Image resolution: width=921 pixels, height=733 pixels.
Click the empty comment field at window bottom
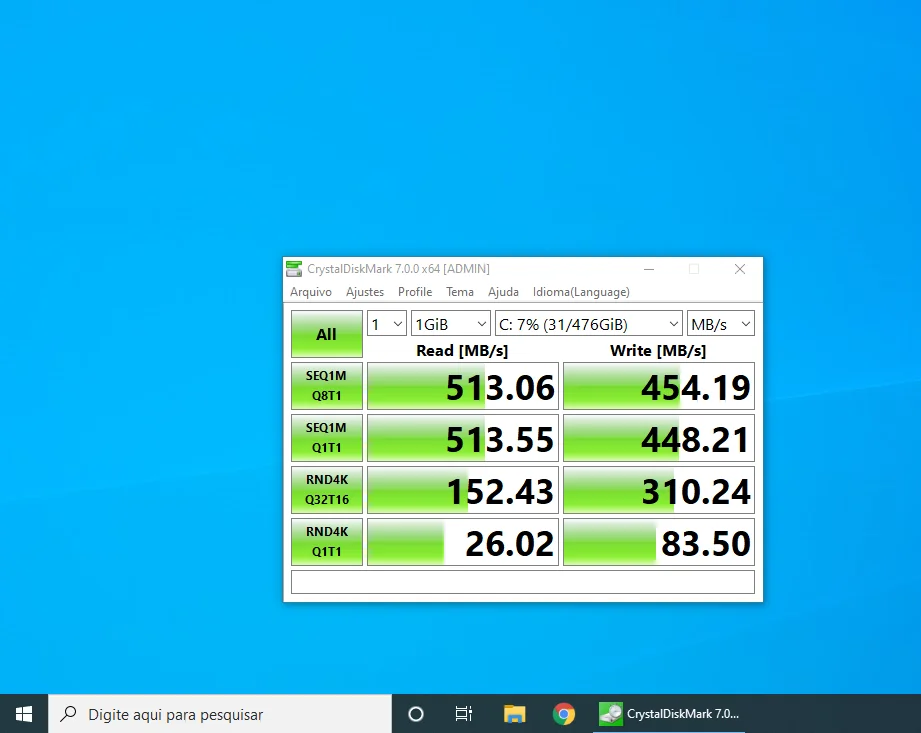523,582
